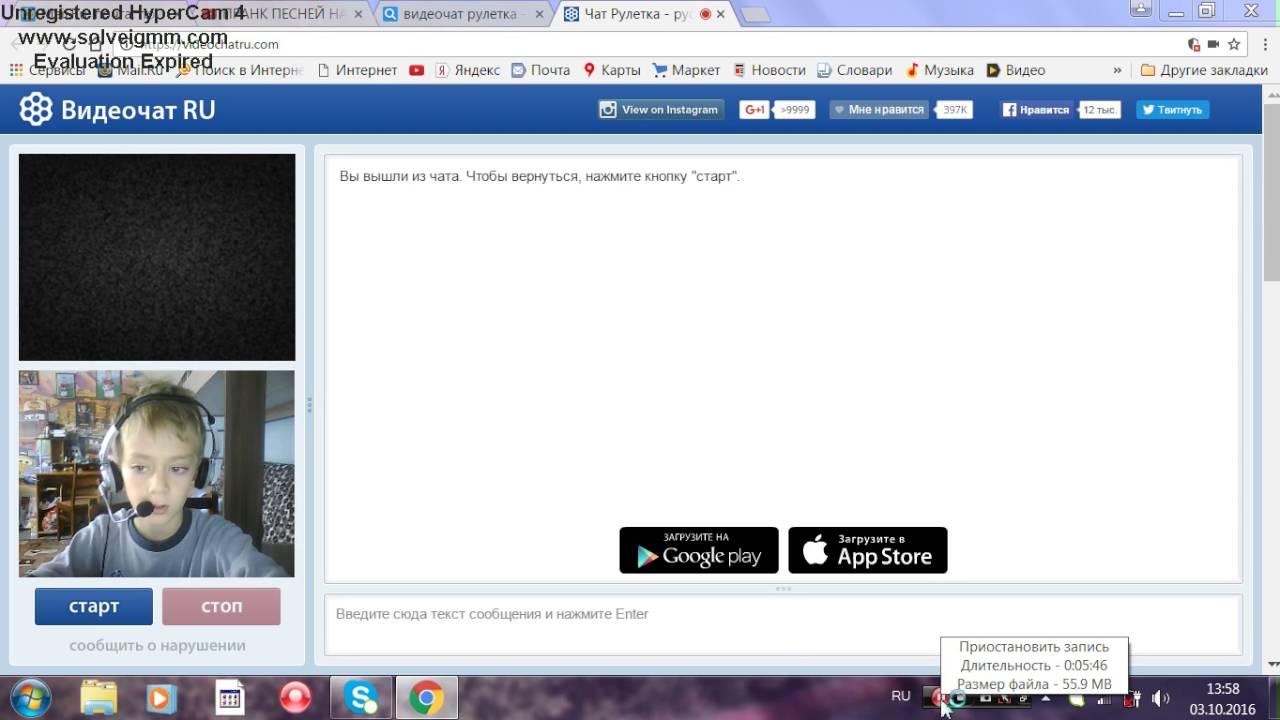Click the Twitter Твитнуть button

[x=1172, y=110]
